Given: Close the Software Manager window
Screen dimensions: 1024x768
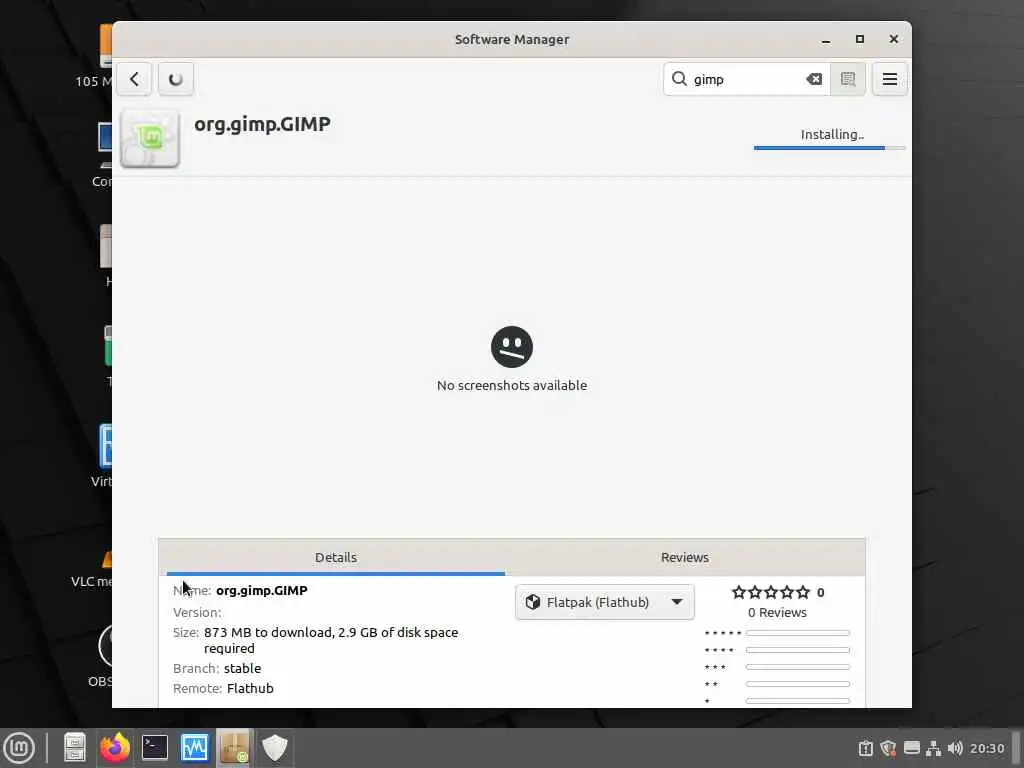Looking at the screenshot, I should tap(893, 39).
